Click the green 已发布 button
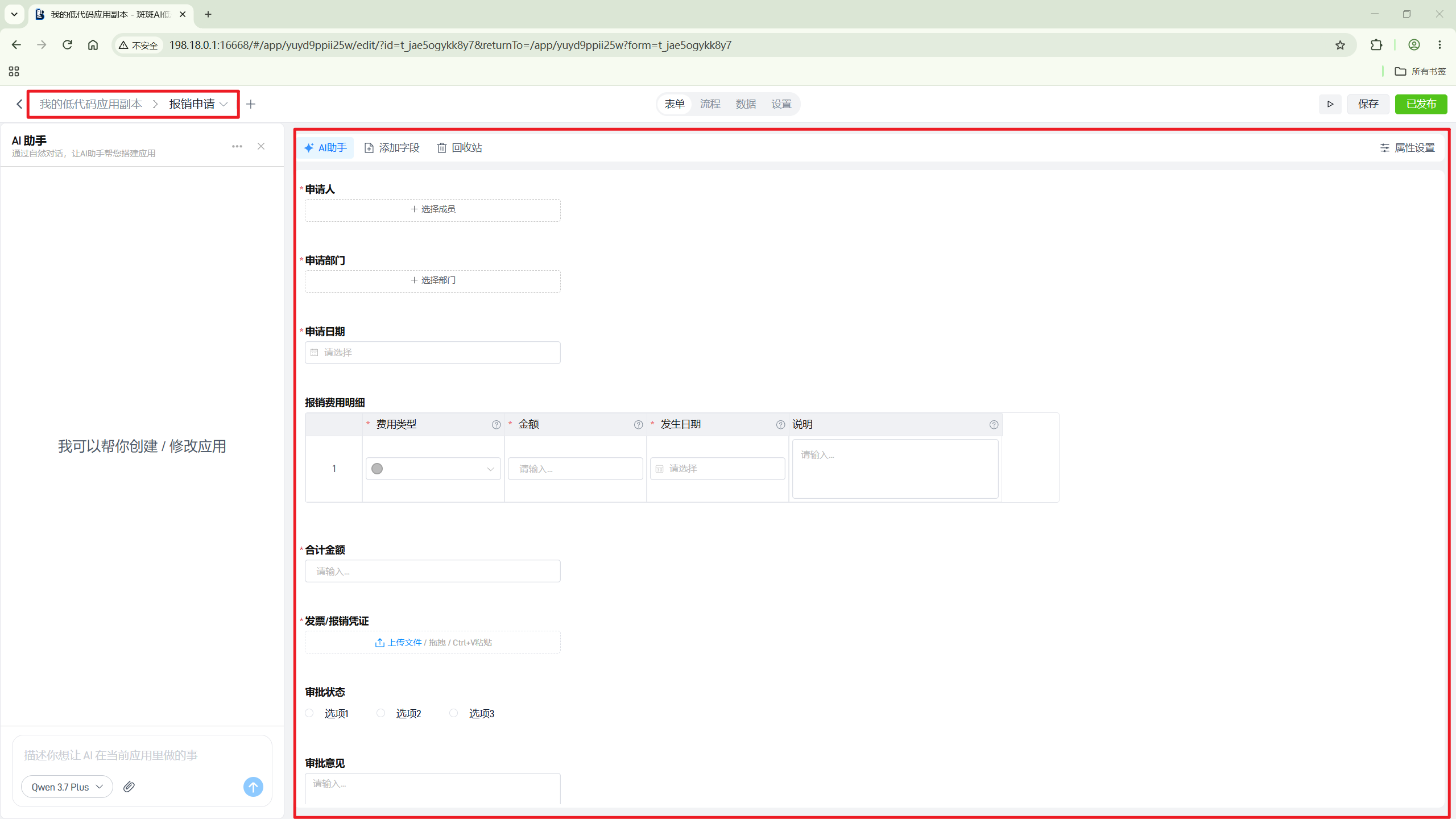This screenshot has width=1456, height=819. pyautogui.click(x=1421, y=104)
